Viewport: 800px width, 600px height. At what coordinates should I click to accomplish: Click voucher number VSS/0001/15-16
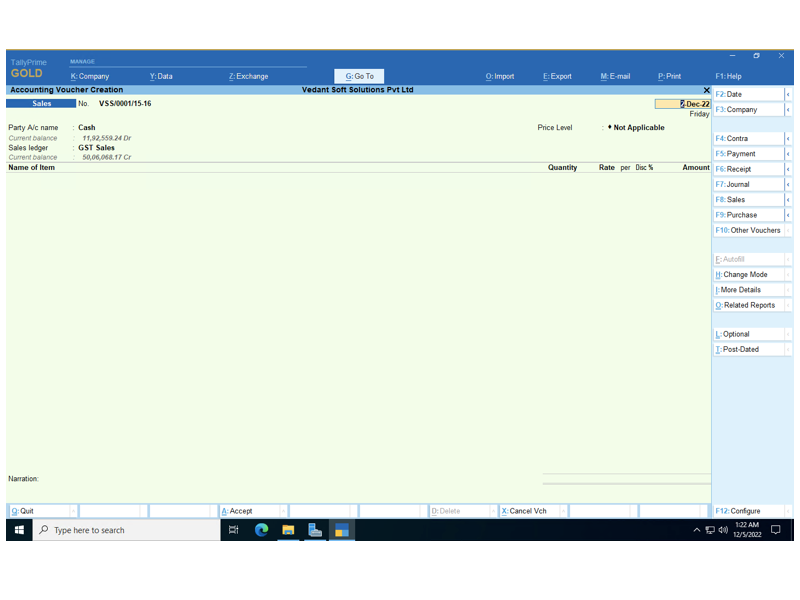(125, 104)
